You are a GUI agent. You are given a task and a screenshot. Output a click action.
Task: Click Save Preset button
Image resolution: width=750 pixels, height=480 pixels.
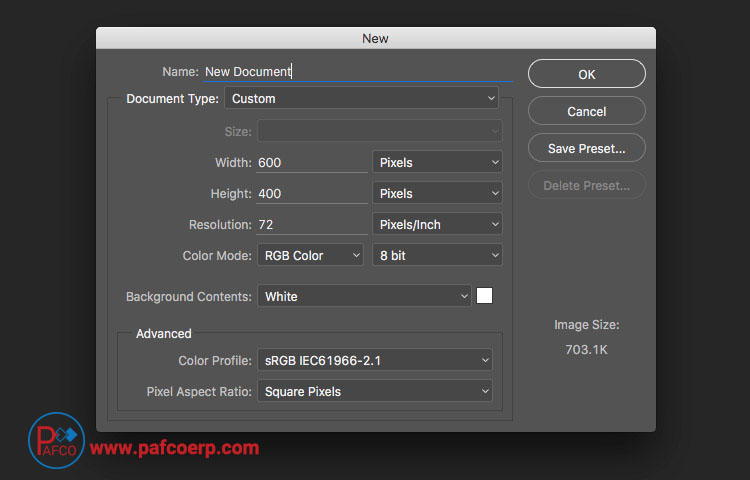point(586,148)
